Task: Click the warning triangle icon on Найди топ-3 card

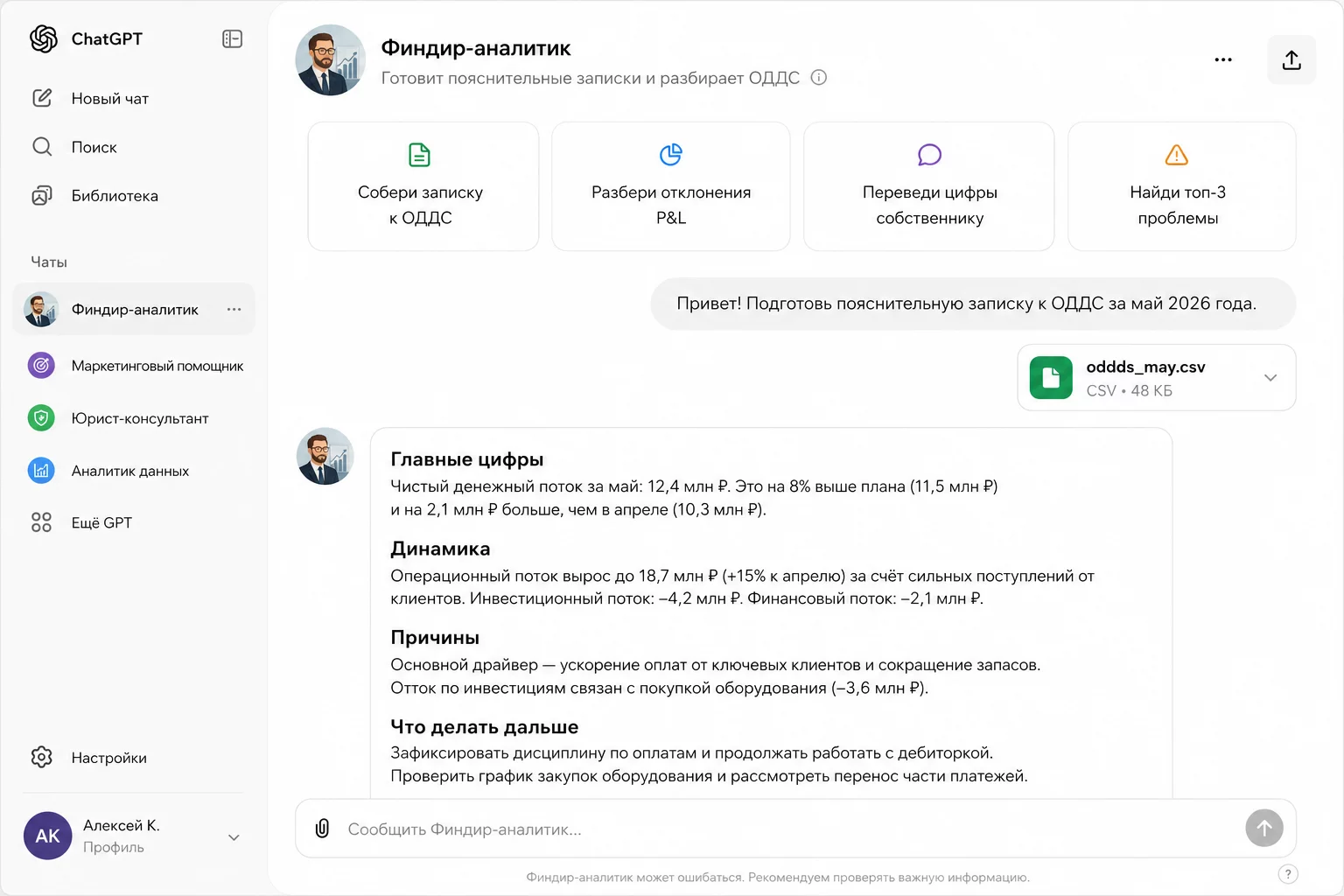Action: coord(1177,155)
